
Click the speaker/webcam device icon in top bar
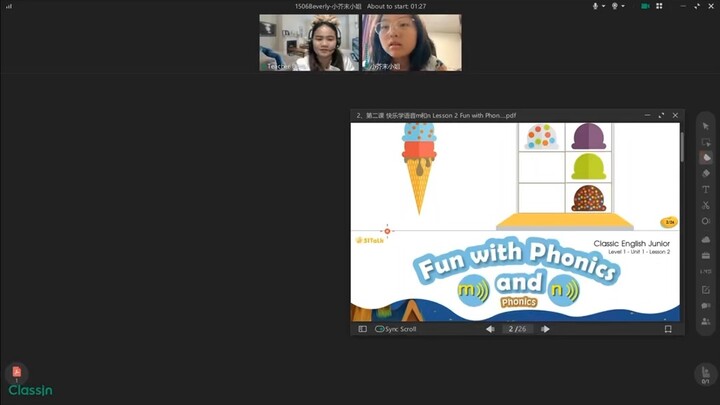point(614,6)
